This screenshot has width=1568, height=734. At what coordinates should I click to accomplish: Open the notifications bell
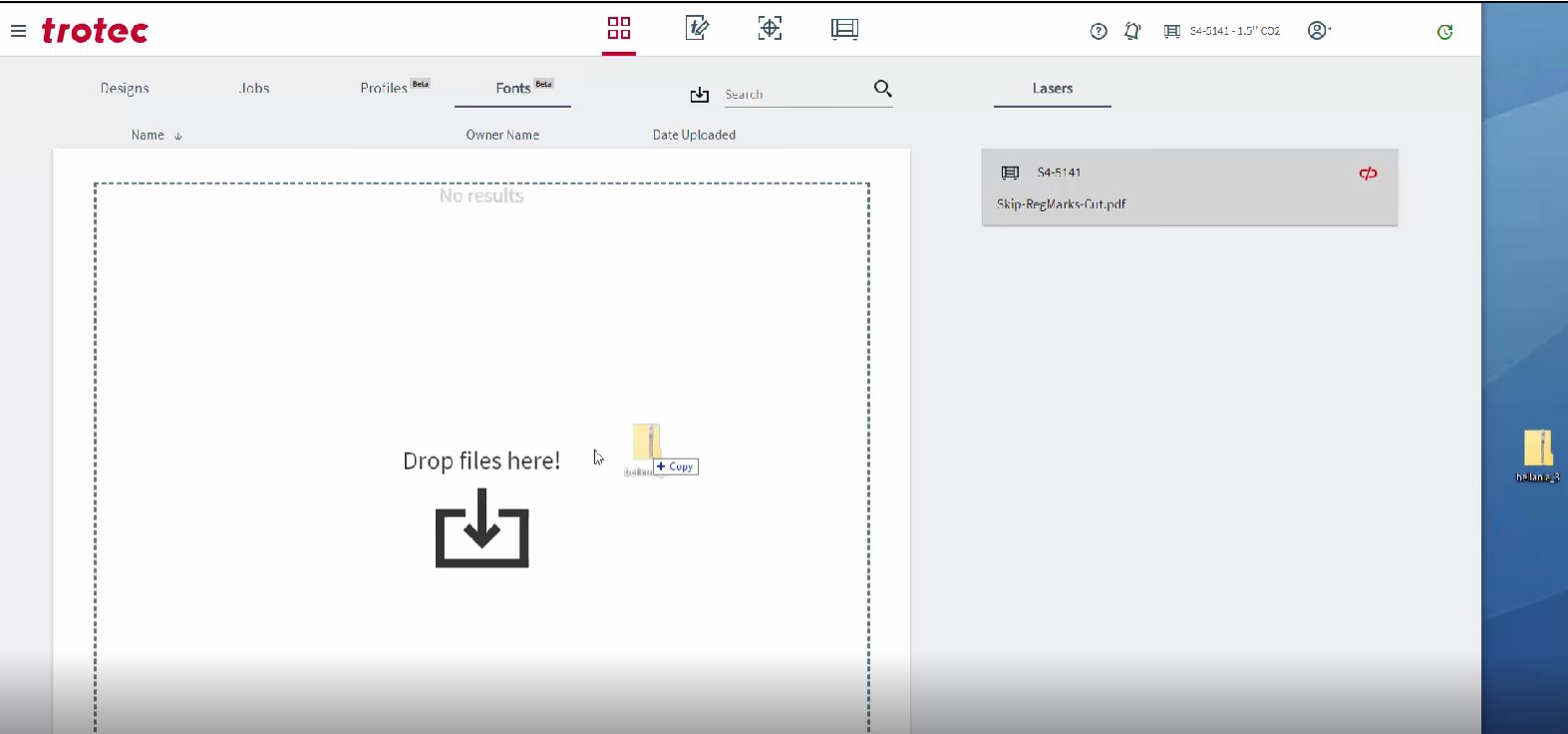(1132, 31)
